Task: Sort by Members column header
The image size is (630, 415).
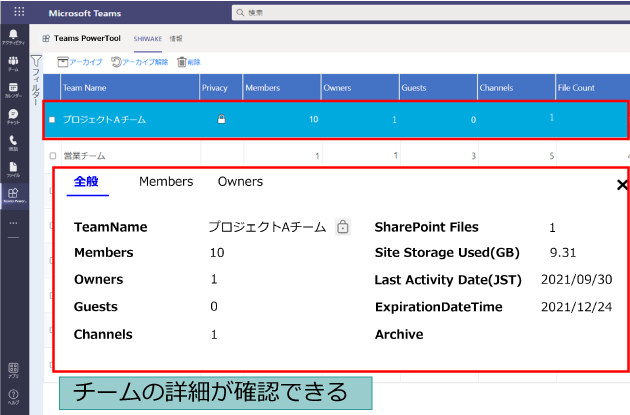Action: click(x=282, y=87)
